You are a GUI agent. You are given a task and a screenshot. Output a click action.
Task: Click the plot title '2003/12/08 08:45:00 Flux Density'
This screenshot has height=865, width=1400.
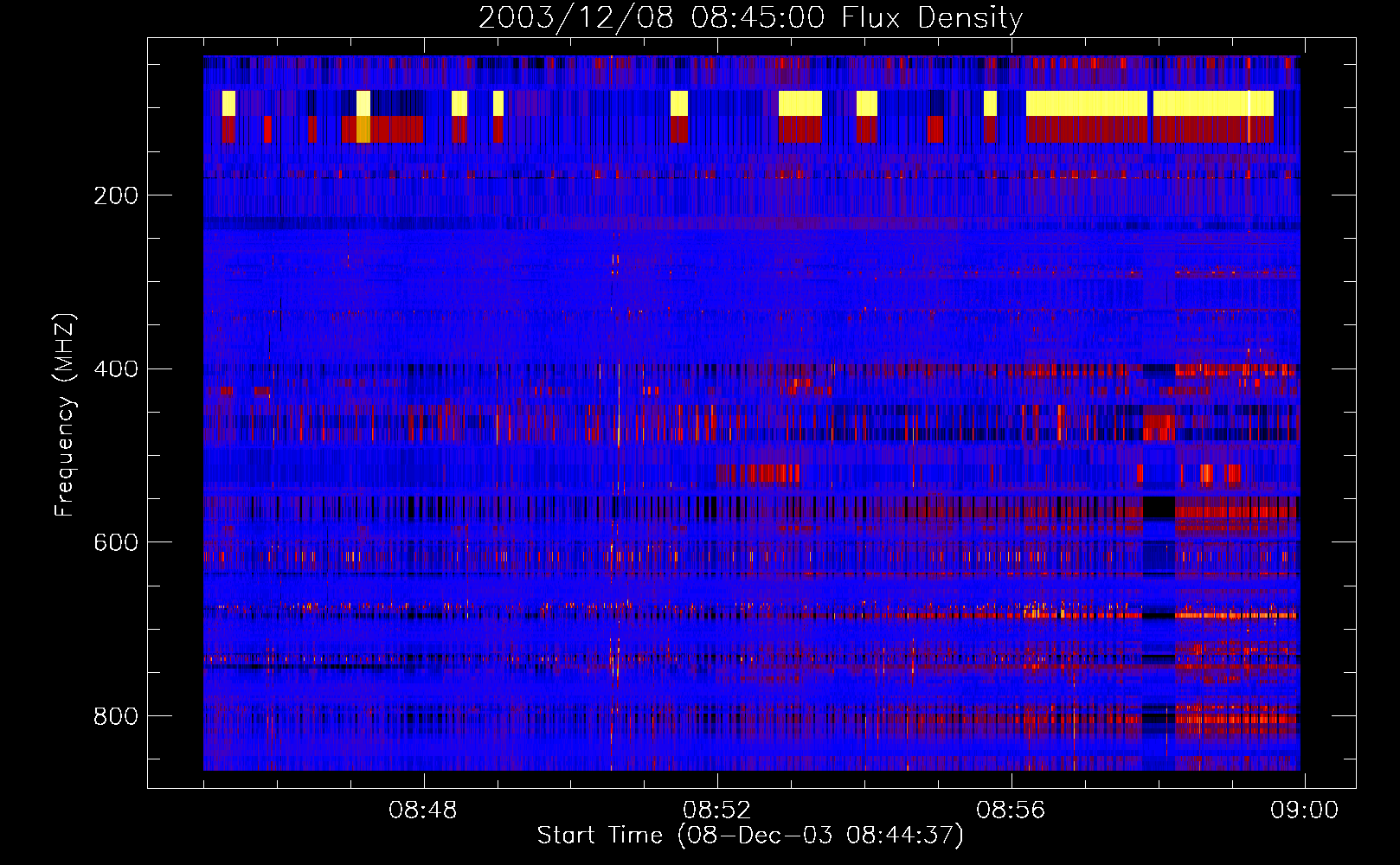pyautogui.click(x=750, y=17)
